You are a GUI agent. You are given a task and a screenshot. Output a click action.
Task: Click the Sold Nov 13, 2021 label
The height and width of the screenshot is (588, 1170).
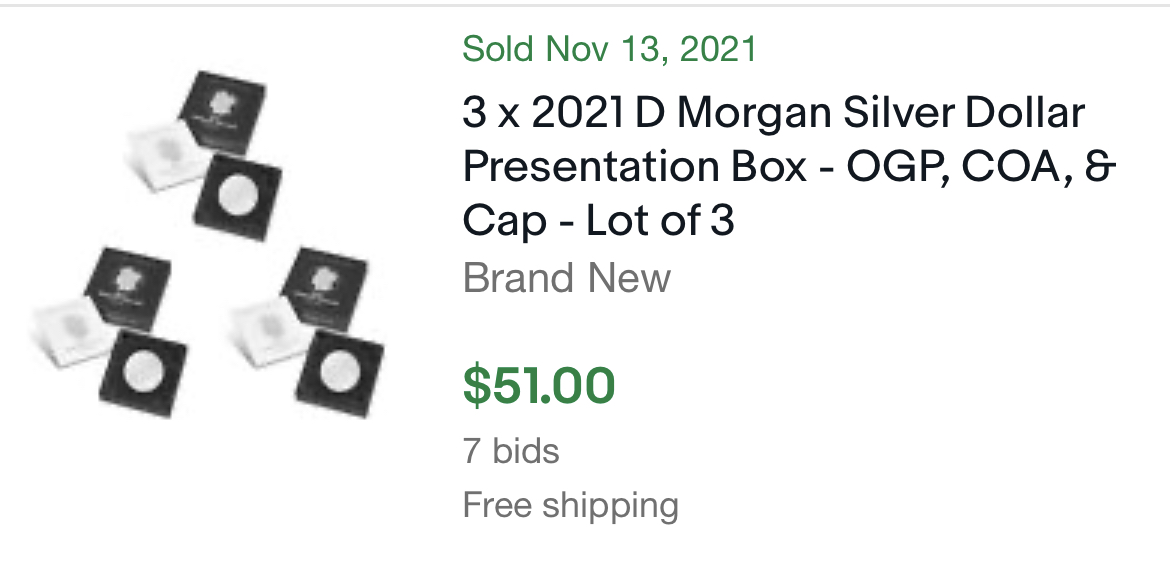pyautogui.click(x=609, y=48)
